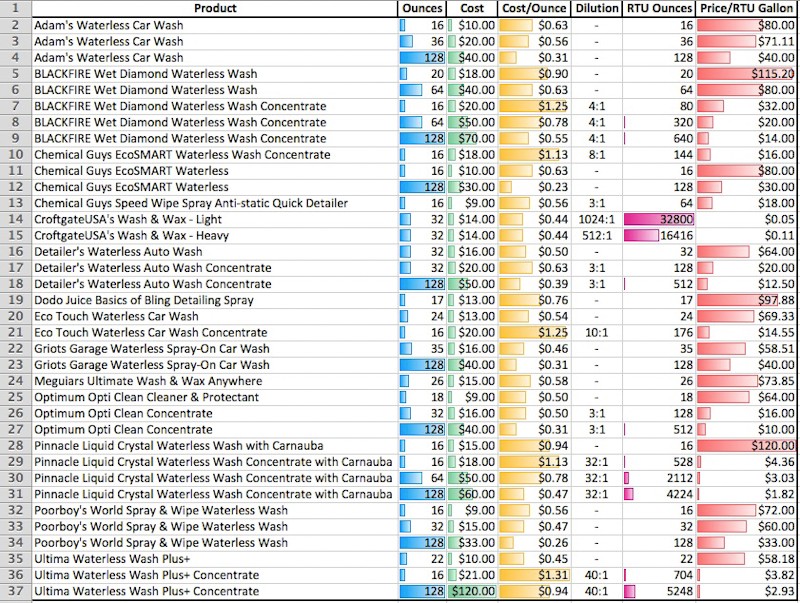
Task: Click the $0.23 Cost/Ounce cell
Action: [x=534, y=187]
